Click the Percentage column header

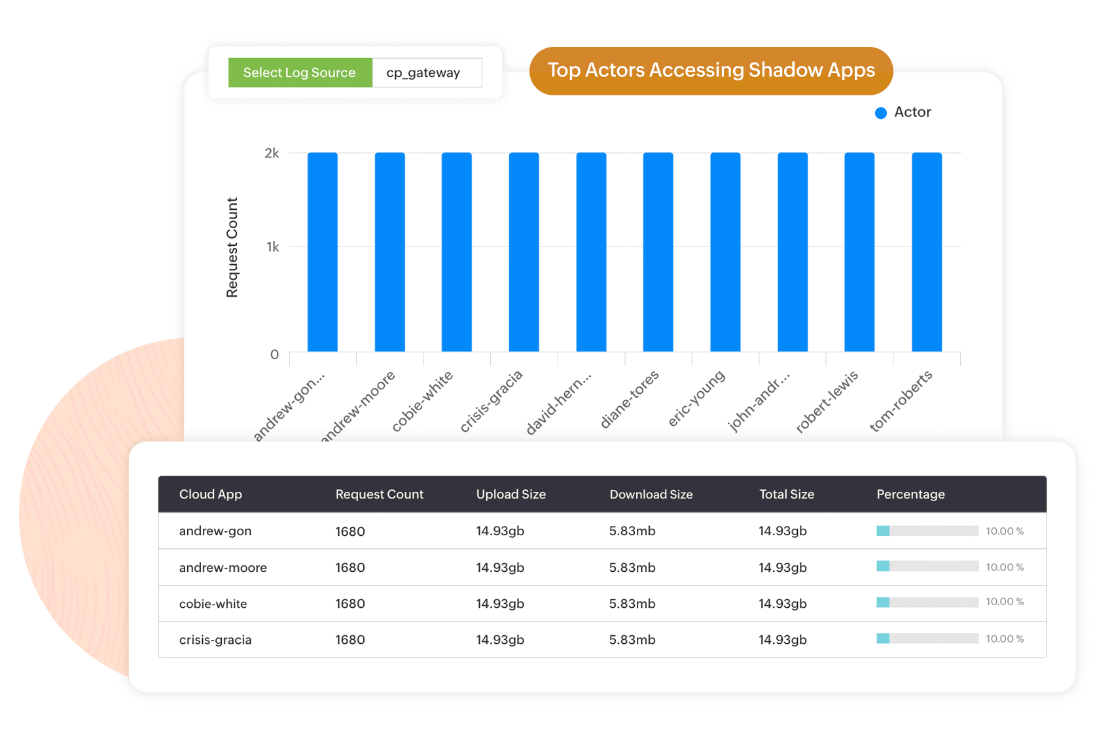tap(910, 494)
